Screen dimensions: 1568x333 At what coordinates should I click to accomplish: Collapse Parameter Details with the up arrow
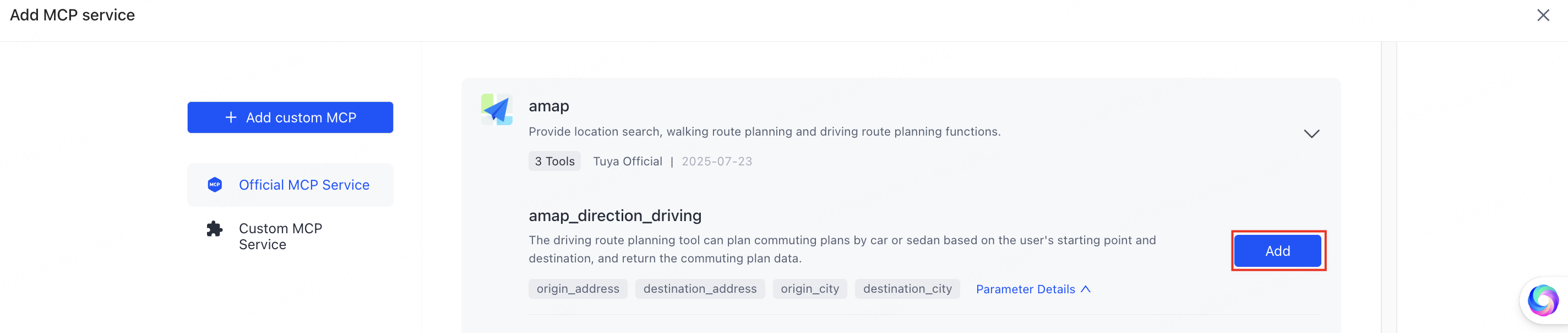(x=1085, y=289)
